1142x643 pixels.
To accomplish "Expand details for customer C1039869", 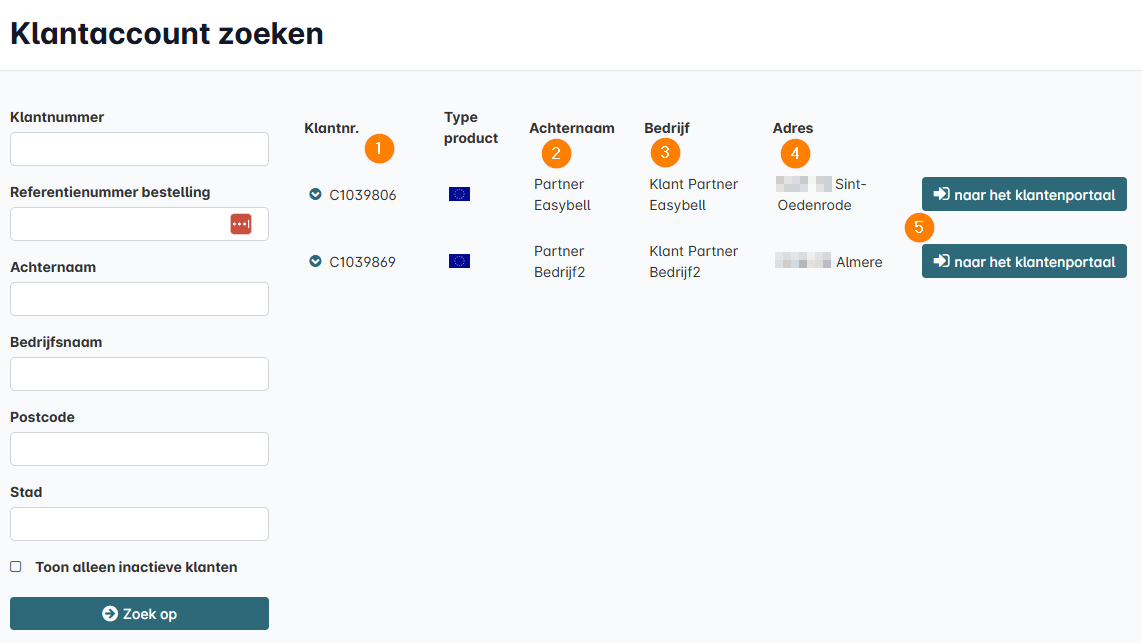I will tap(315, 262).
